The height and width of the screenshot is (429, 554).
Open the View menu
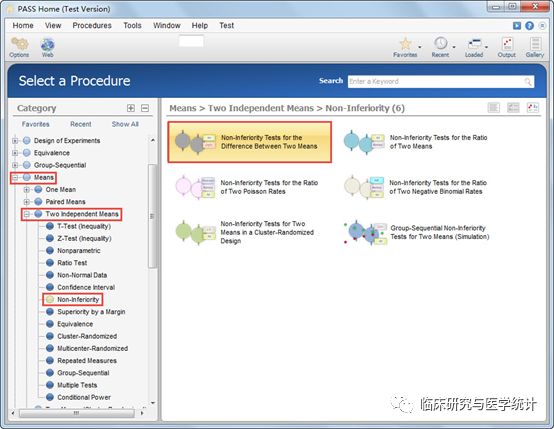pyautogui.click(x=53, y=25)
